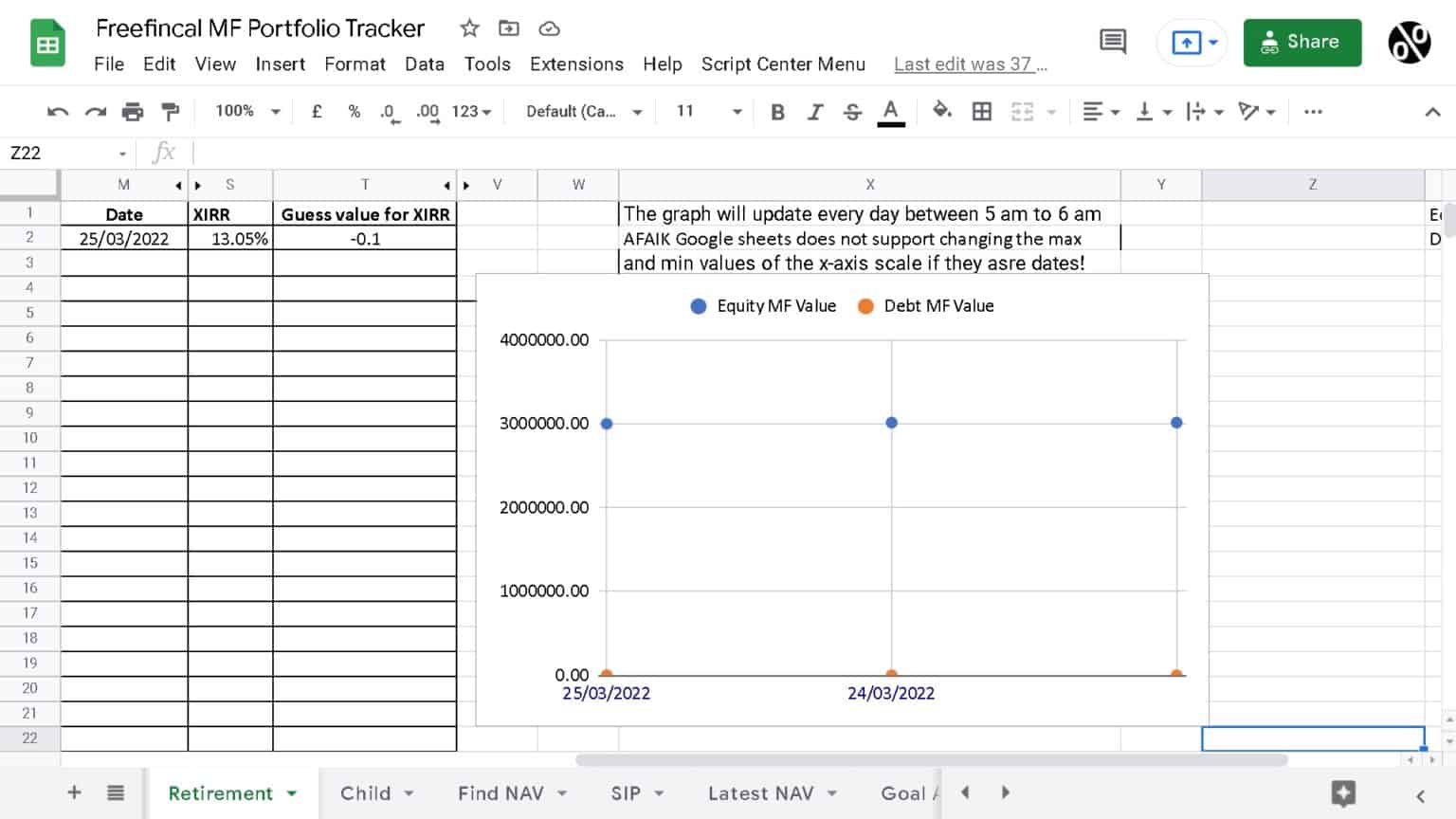
Task: Apply the paint format tool
Action: pos(170,111)
